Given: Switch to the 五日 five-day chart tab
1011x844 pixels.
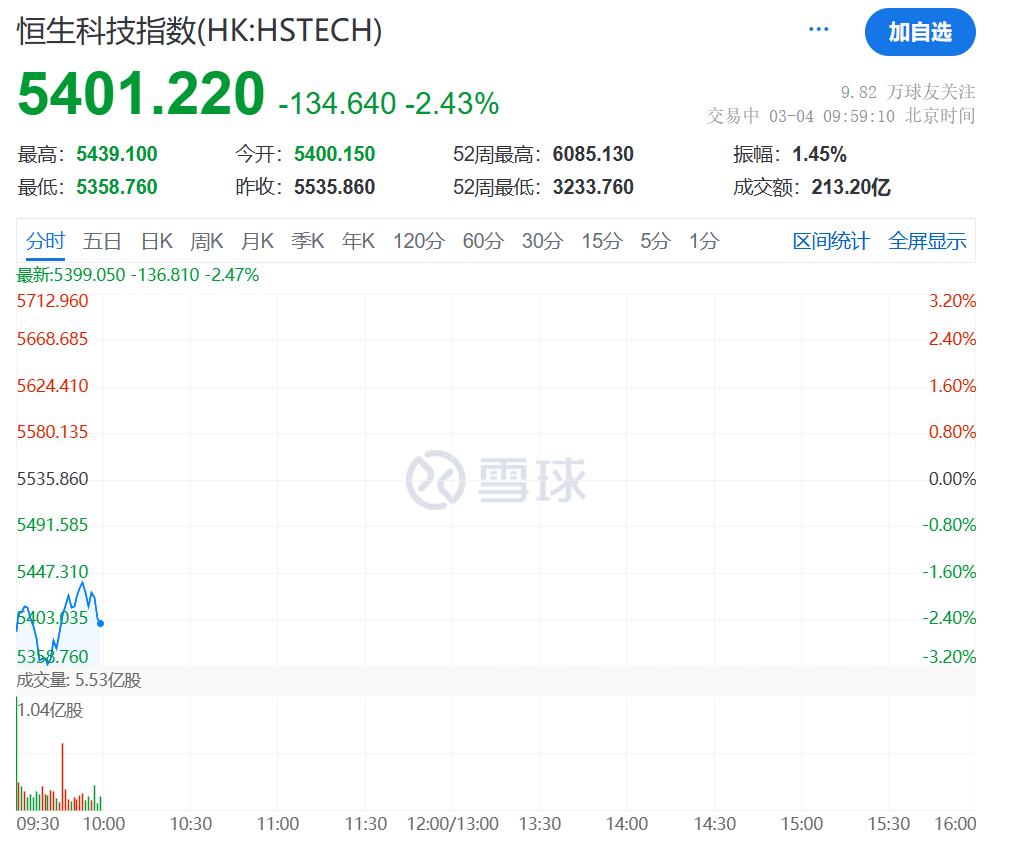Looking at the screenshot, I should click(x=102, y=241).
